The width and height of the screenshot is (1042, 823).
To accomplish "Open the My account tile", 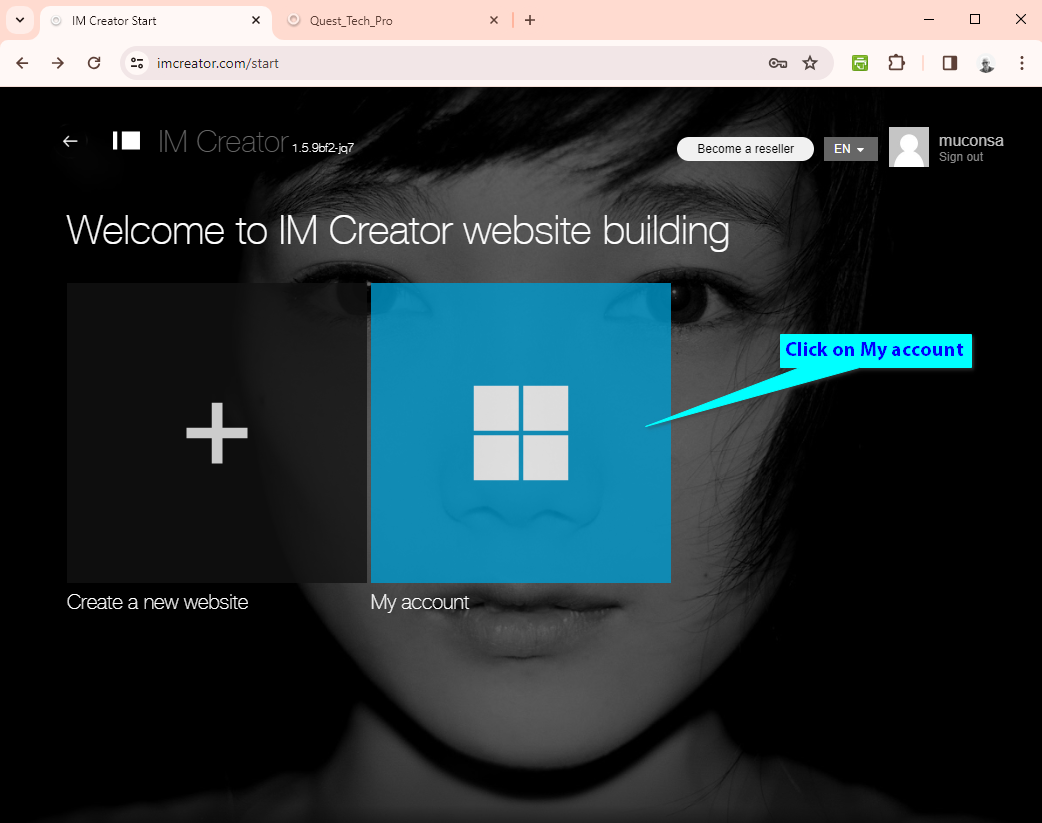I will point(520,432).
